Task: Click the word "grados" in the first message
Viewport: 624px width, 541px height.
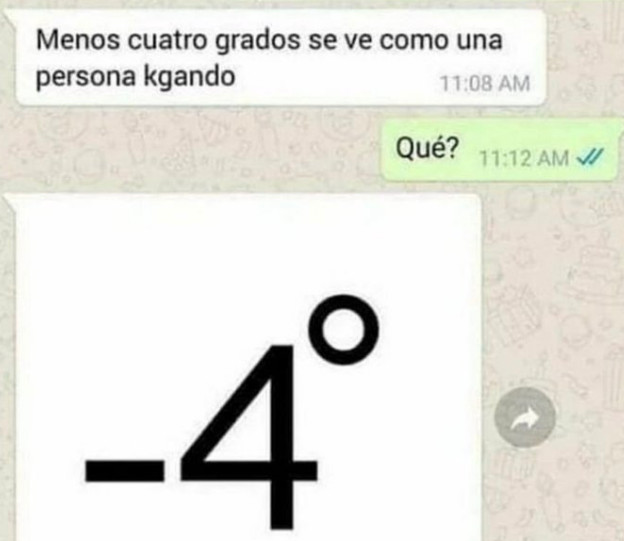Action: point(258,42)
